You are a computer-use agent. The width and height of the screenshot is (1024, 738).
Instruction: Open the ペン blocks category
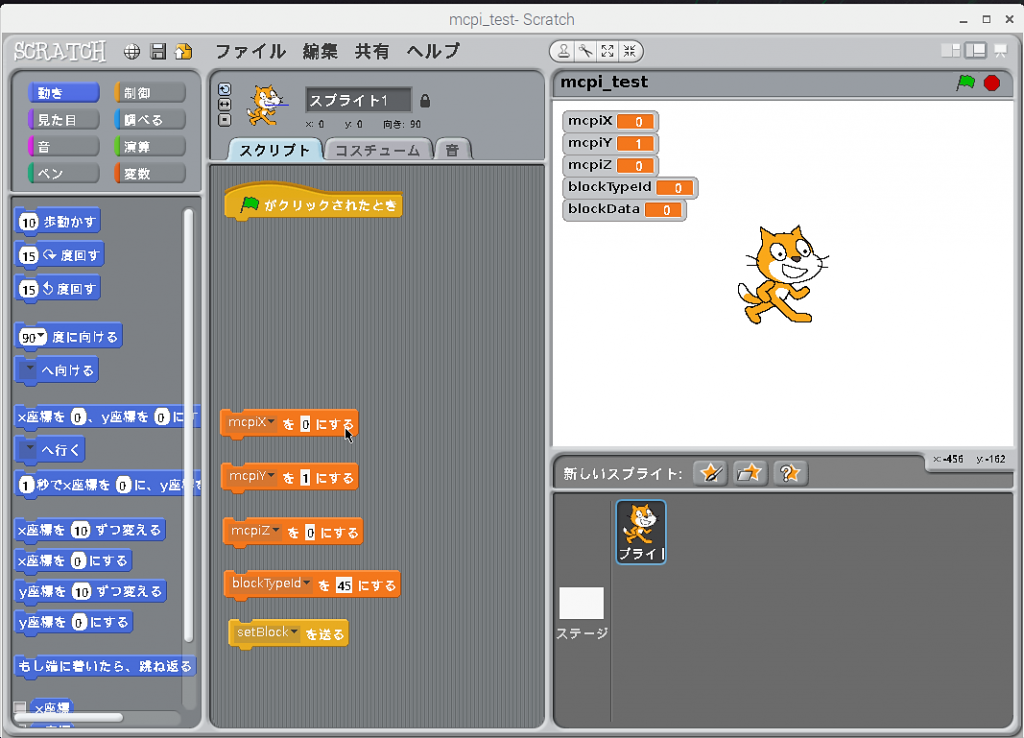64,173
